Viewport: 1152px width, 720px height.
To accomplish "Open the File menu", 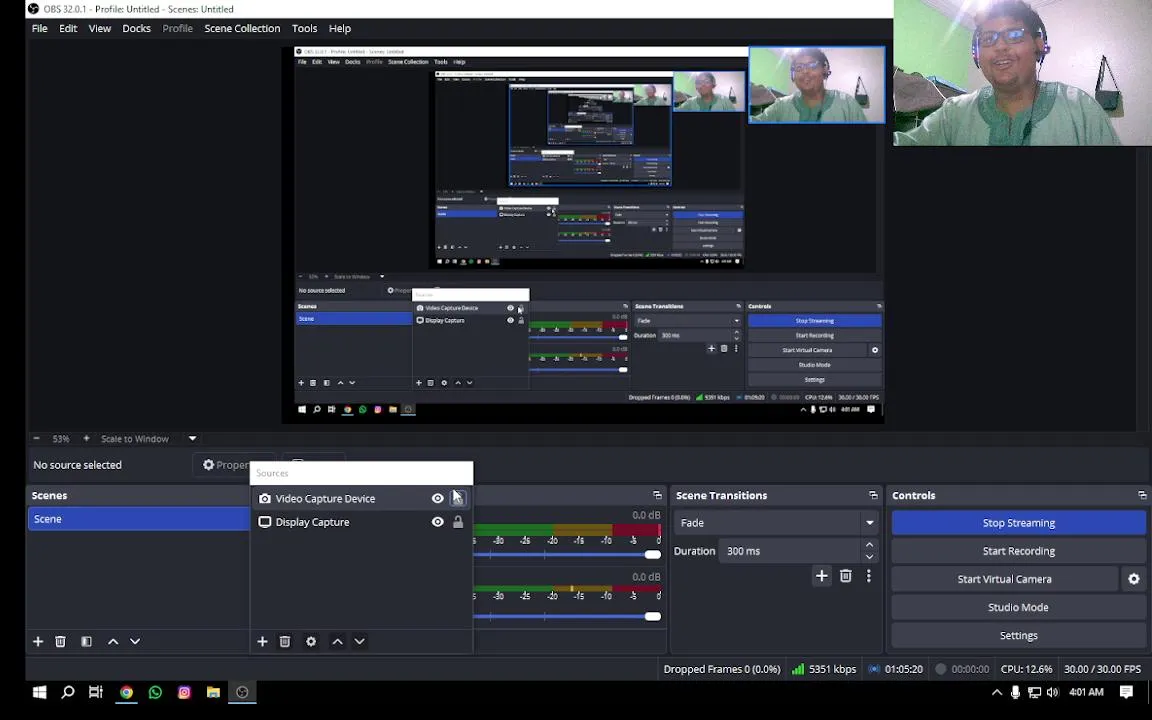I will click(x=40, y=28).
